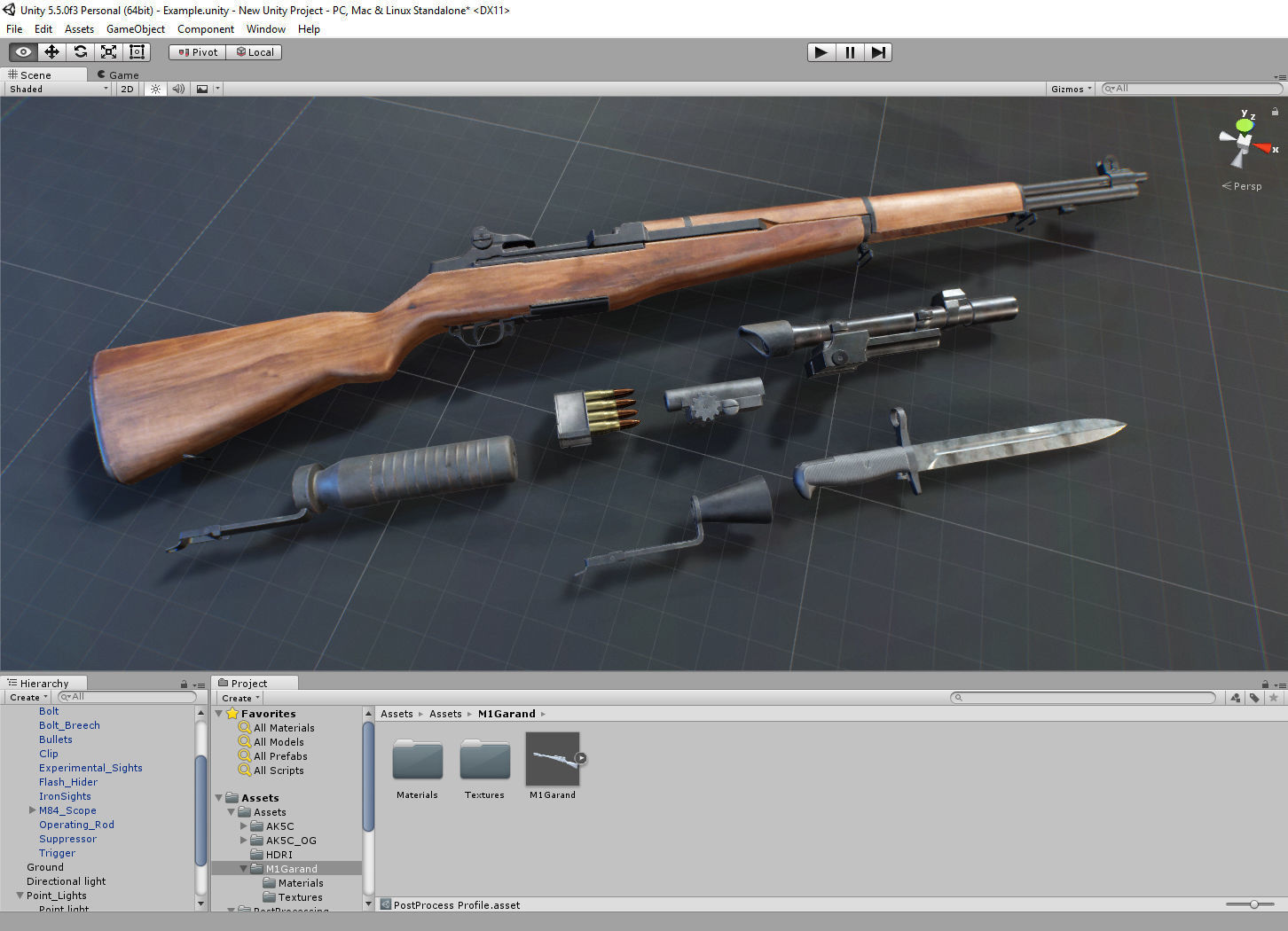Open the Project Create dropdown
Screen dimensions: 1288x931
point(241,698)
